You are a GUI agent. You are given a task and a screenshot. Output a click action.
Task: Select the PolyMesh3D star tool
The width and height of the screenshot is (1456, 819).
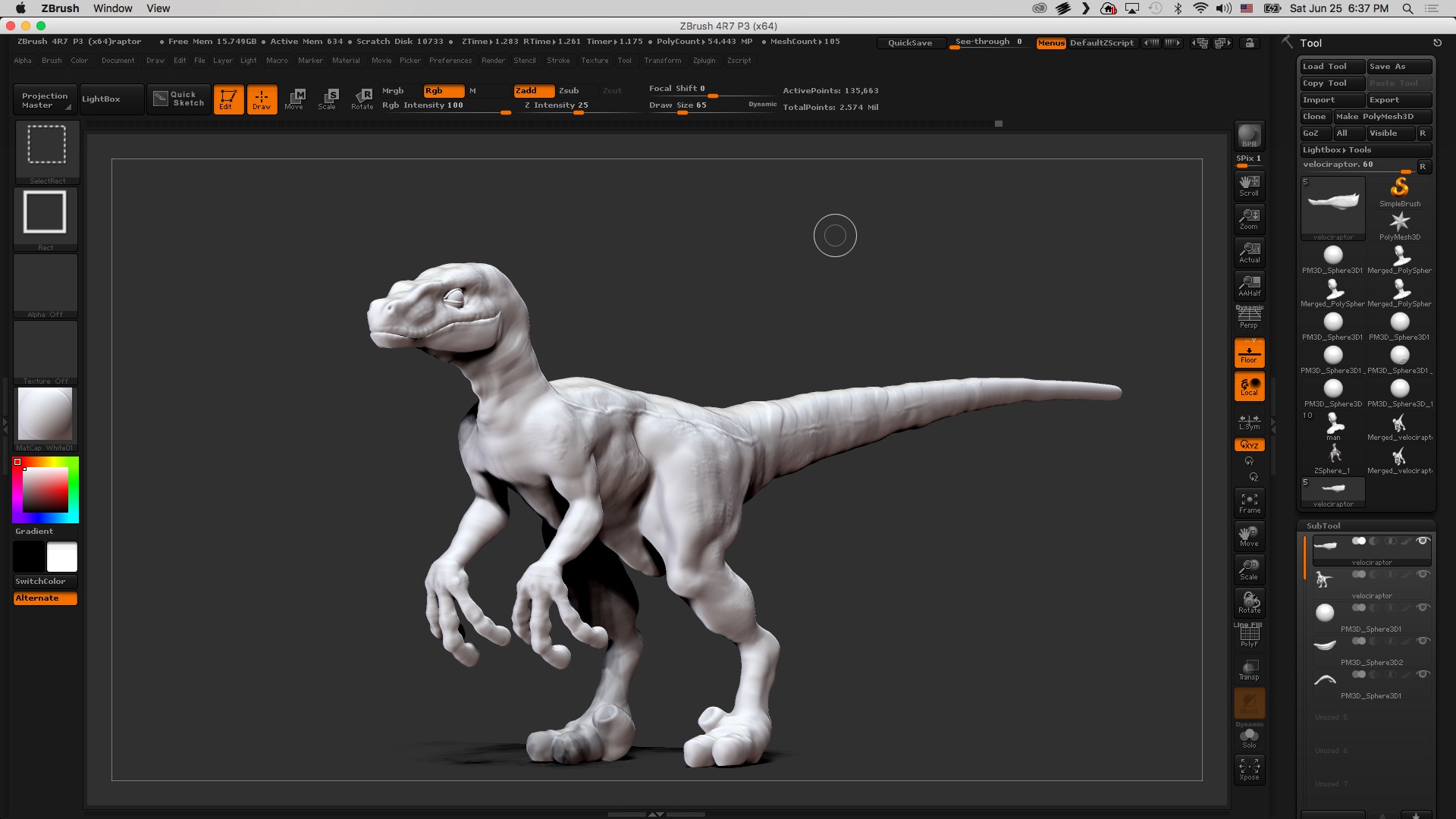(x=1400, y=225)
